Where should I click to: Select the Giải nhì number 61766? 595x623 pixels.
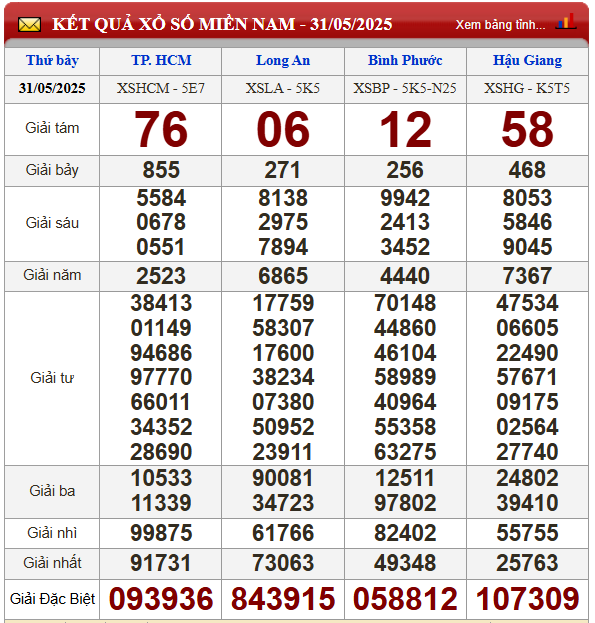click(x=283, y=533)
